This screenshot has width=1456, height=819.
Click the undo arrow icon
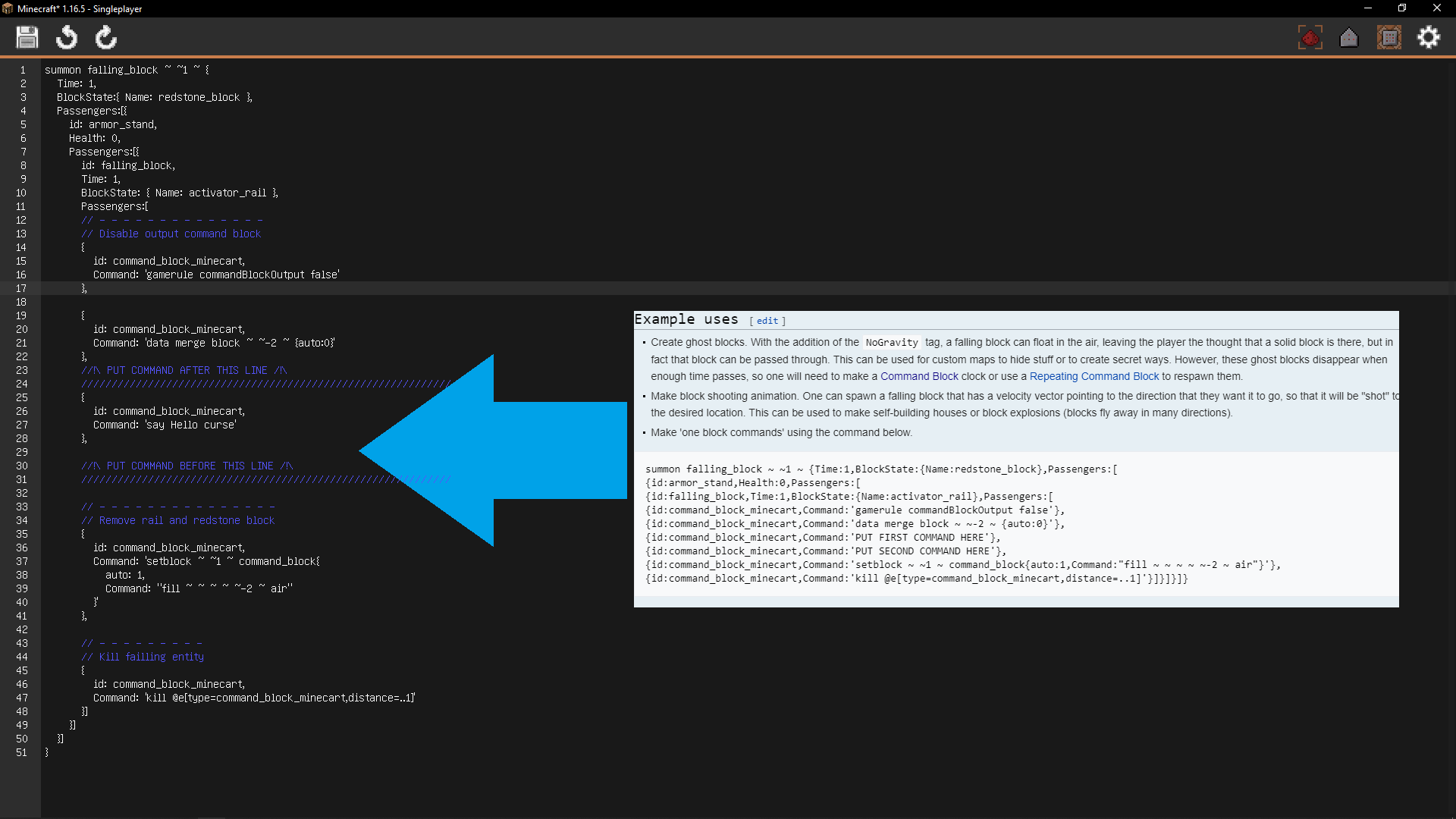coord(67,37)
